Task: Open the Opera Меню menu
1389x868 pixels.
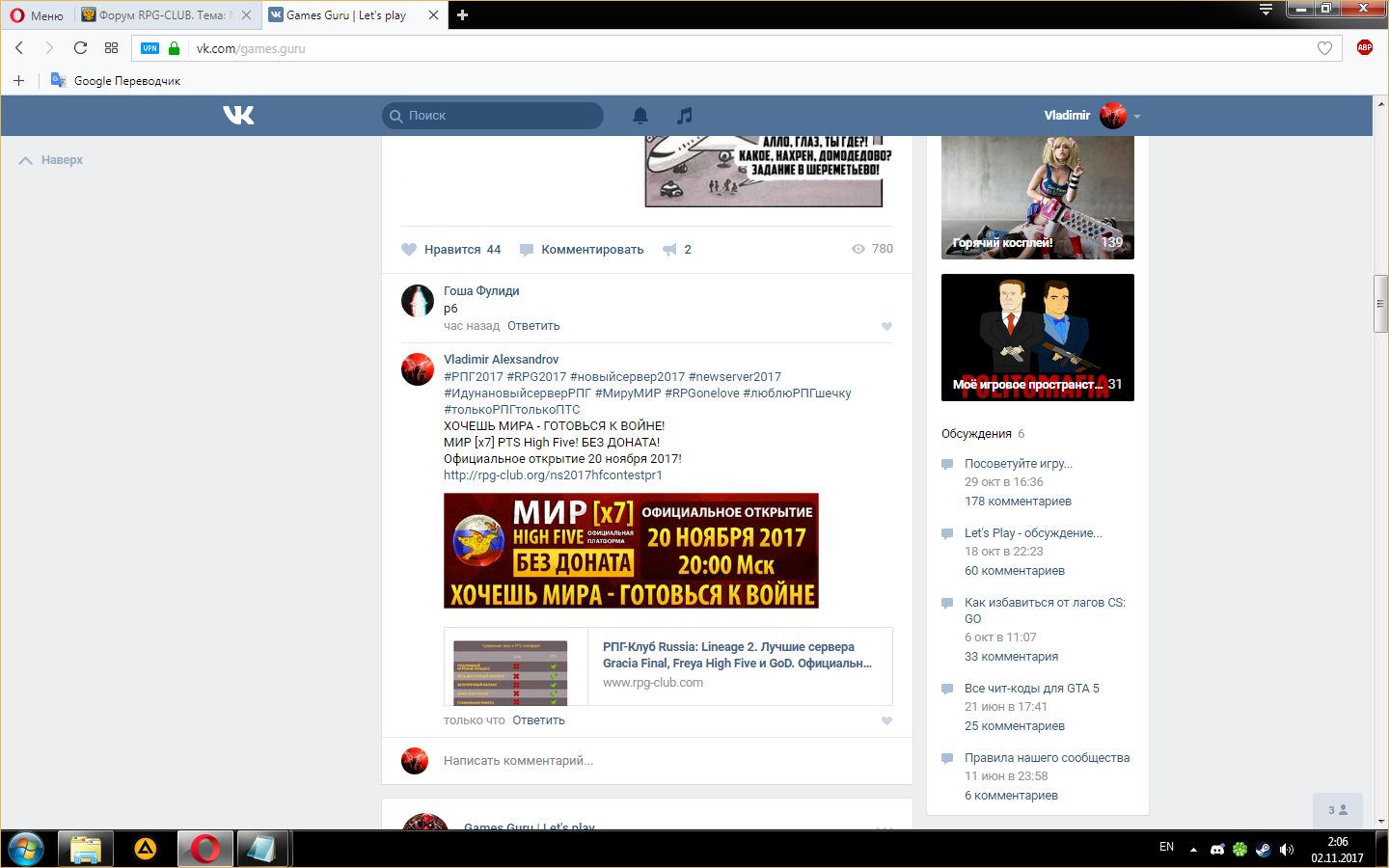Action: click(x=37, y=15)
